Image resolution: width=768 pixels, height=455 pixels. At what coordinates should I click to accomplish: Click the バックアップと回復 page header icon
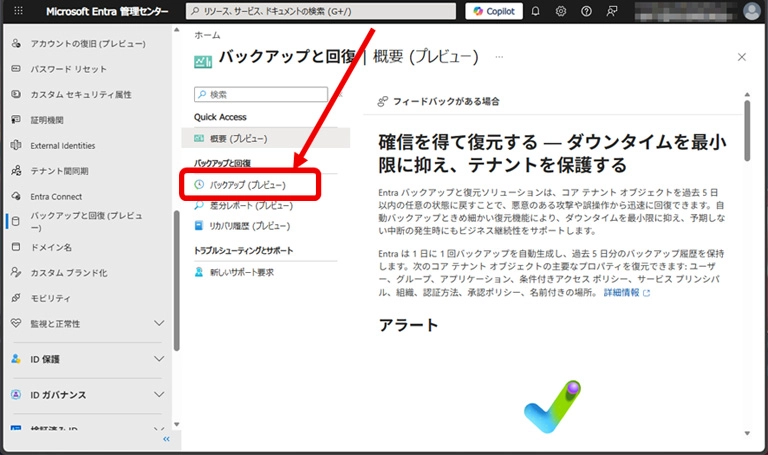click(203, 62)
